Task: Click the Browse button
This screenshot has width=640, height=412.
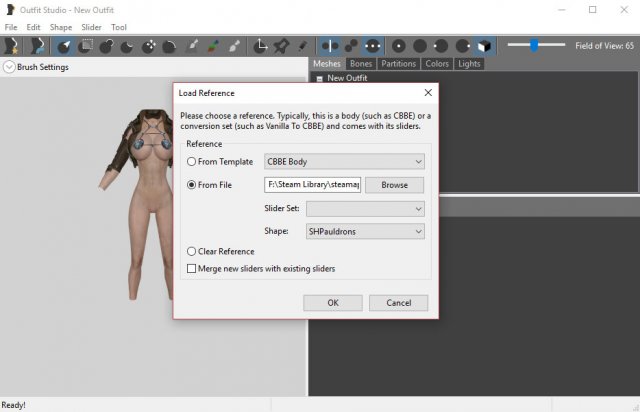Action: point(394,185)
